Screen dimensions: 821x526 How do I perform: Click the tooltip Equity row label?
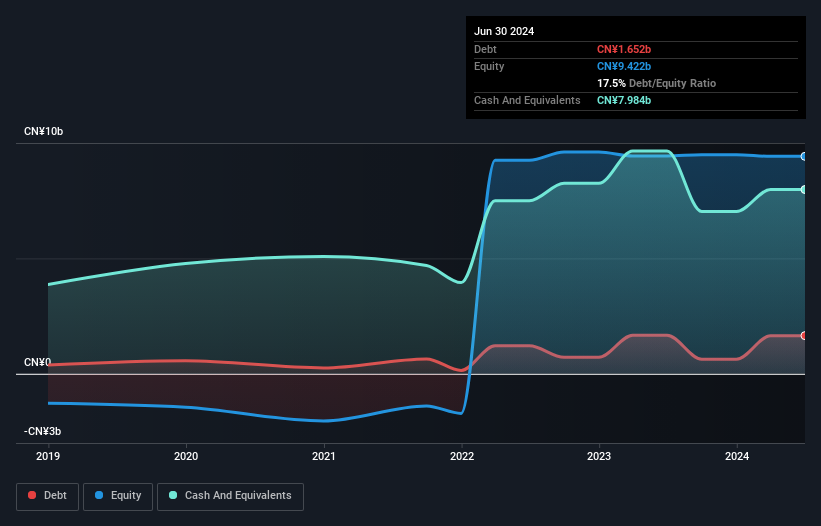[489, 66]
